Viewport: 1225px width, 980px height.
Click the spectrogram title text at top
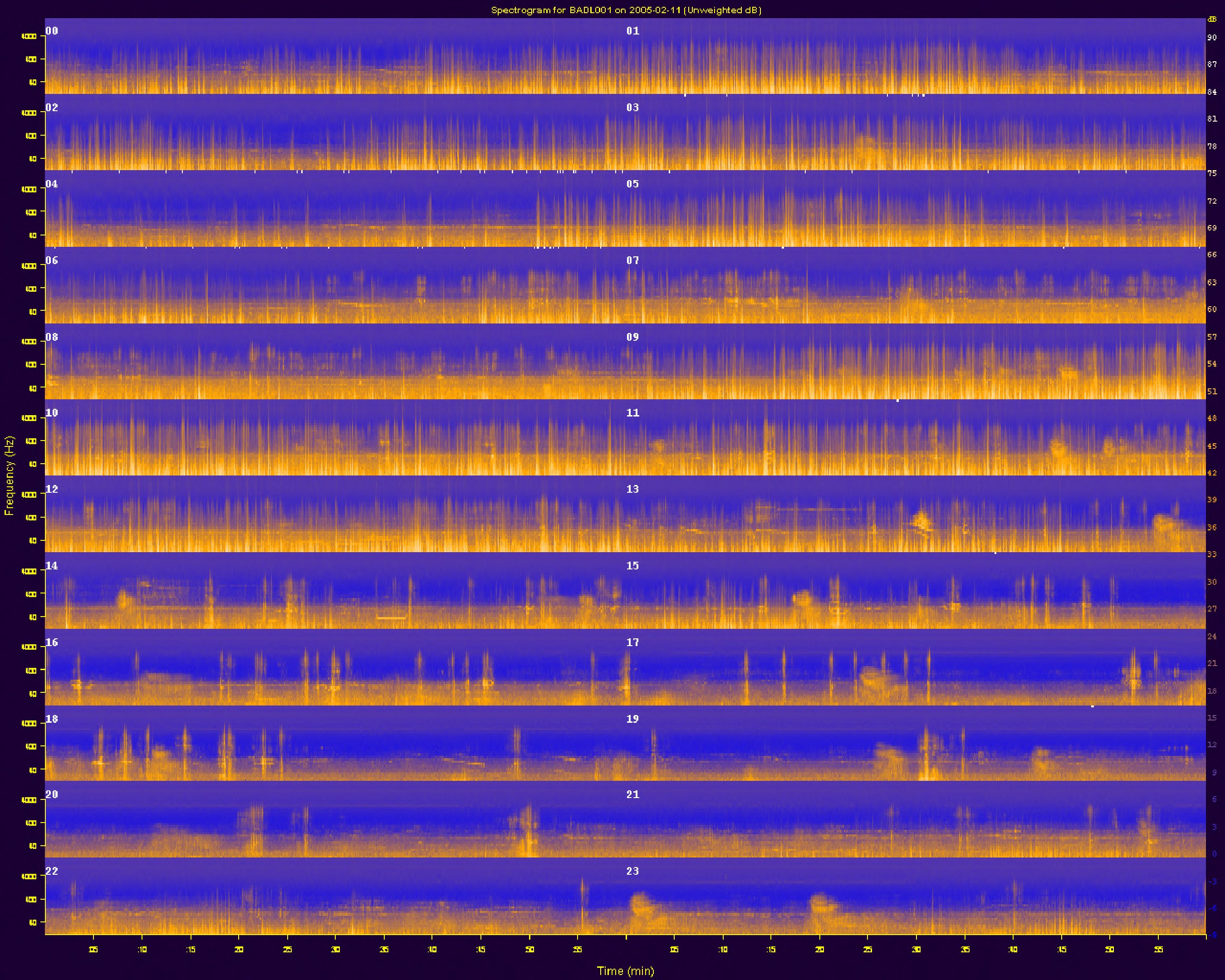(626, 10)
